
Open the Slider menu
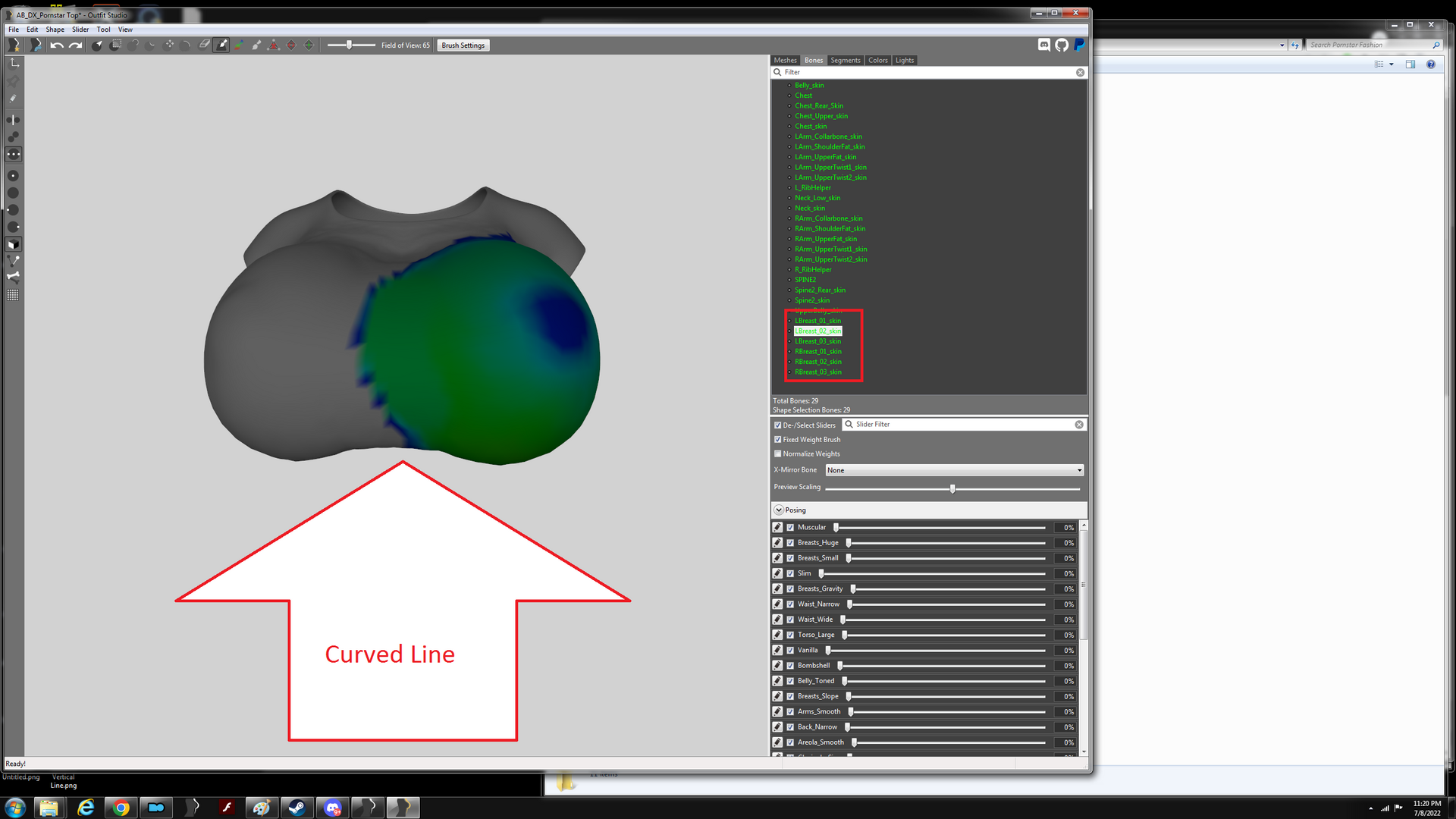click(80, 30)
